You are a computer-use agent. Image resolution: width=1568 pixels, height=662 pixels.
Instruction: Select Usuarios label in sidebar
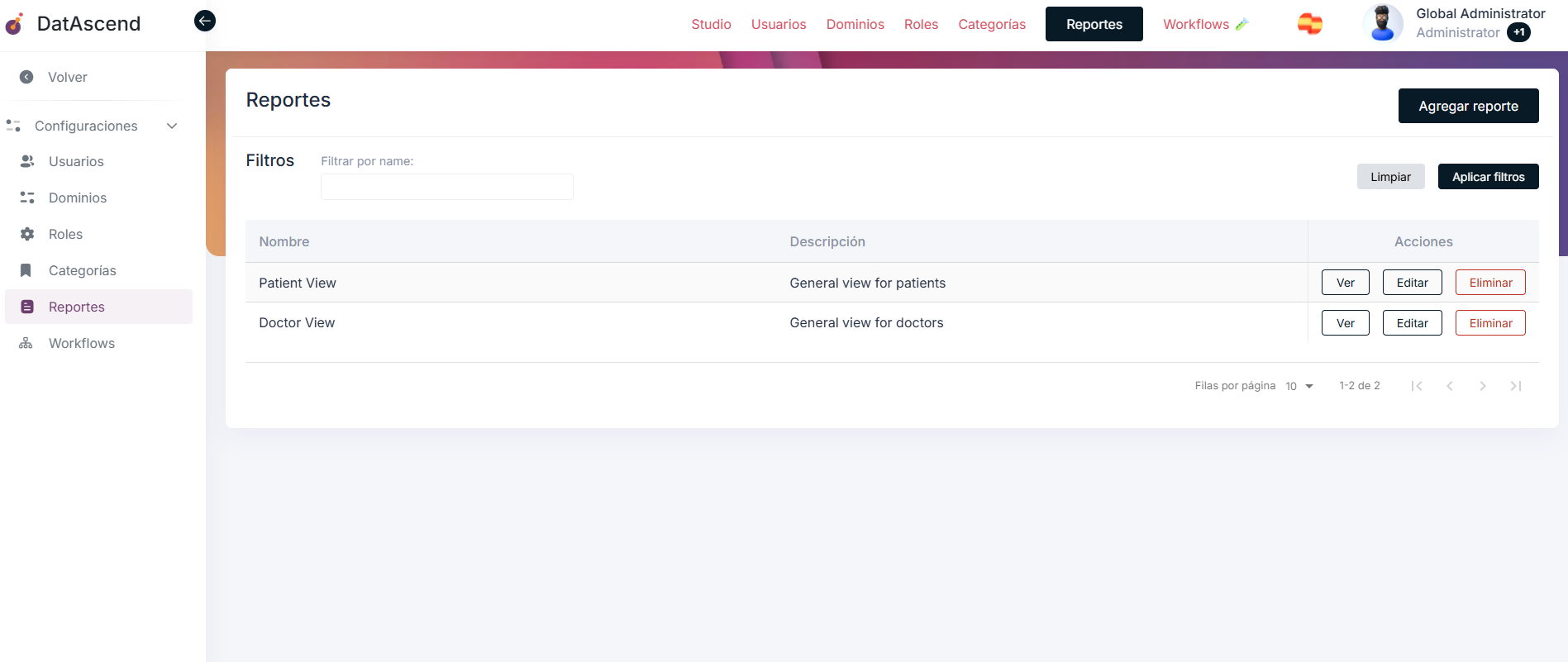pyautogui.click(x=76, y=161)
